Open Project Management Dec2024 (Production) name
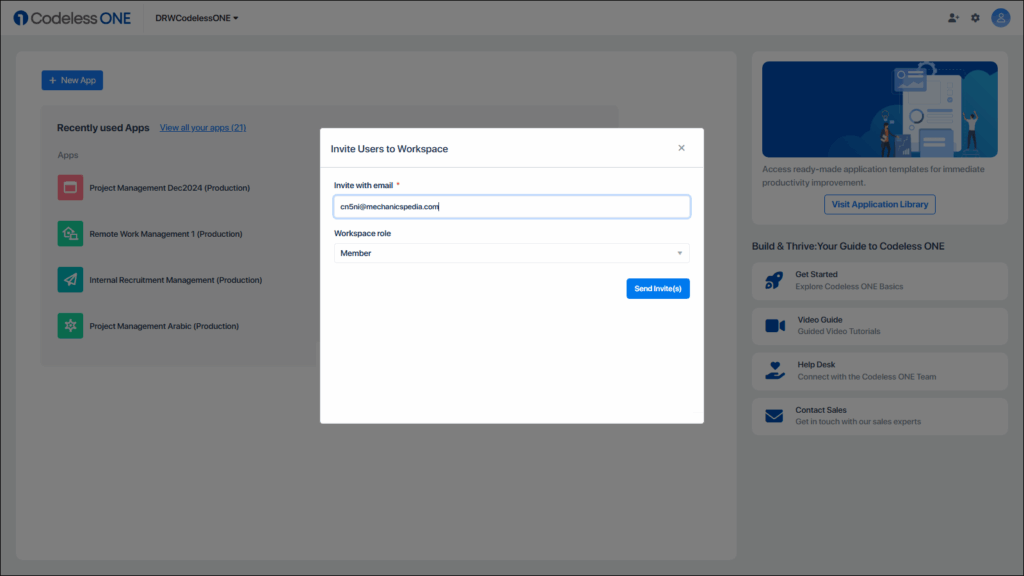 pyautogui.click(x=169, y=188)
